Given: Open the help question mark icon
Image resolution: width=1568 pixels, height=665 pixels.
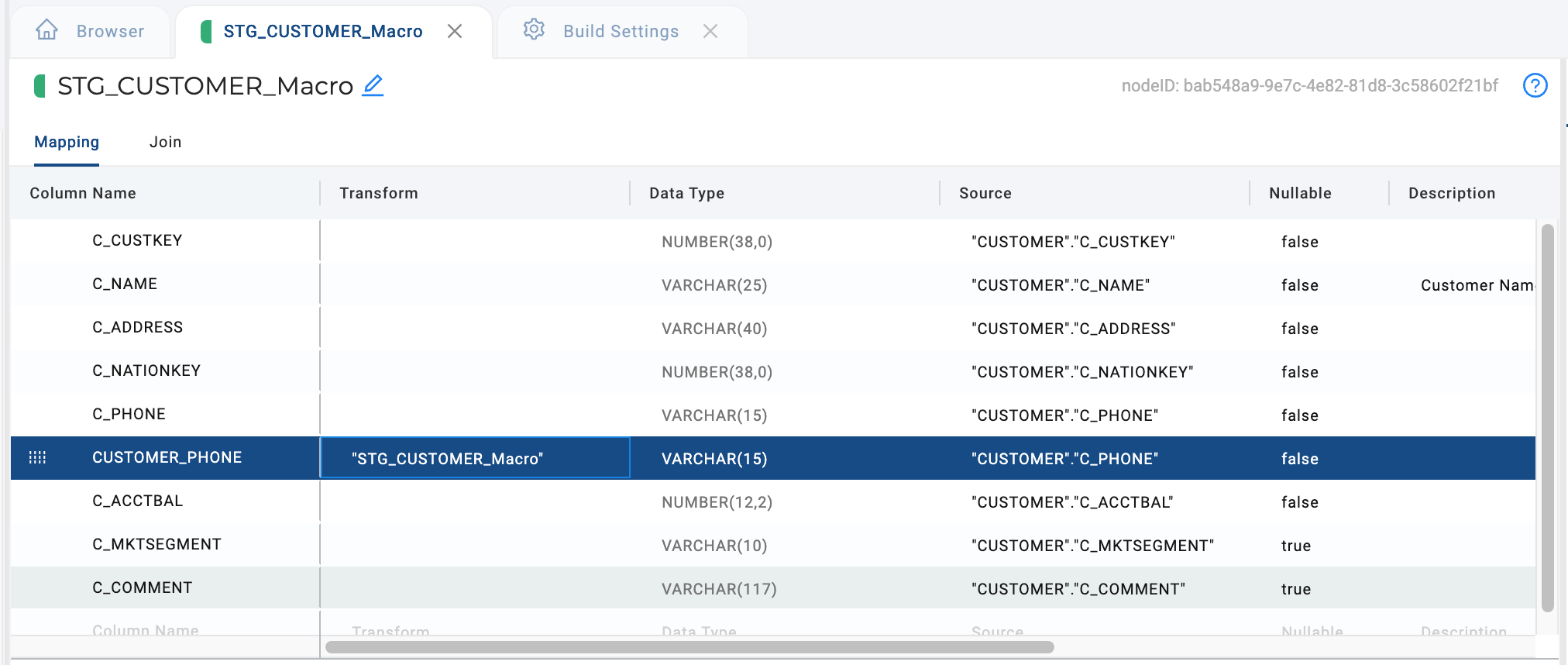Looking at the screenshot, I should [1535, 85].
